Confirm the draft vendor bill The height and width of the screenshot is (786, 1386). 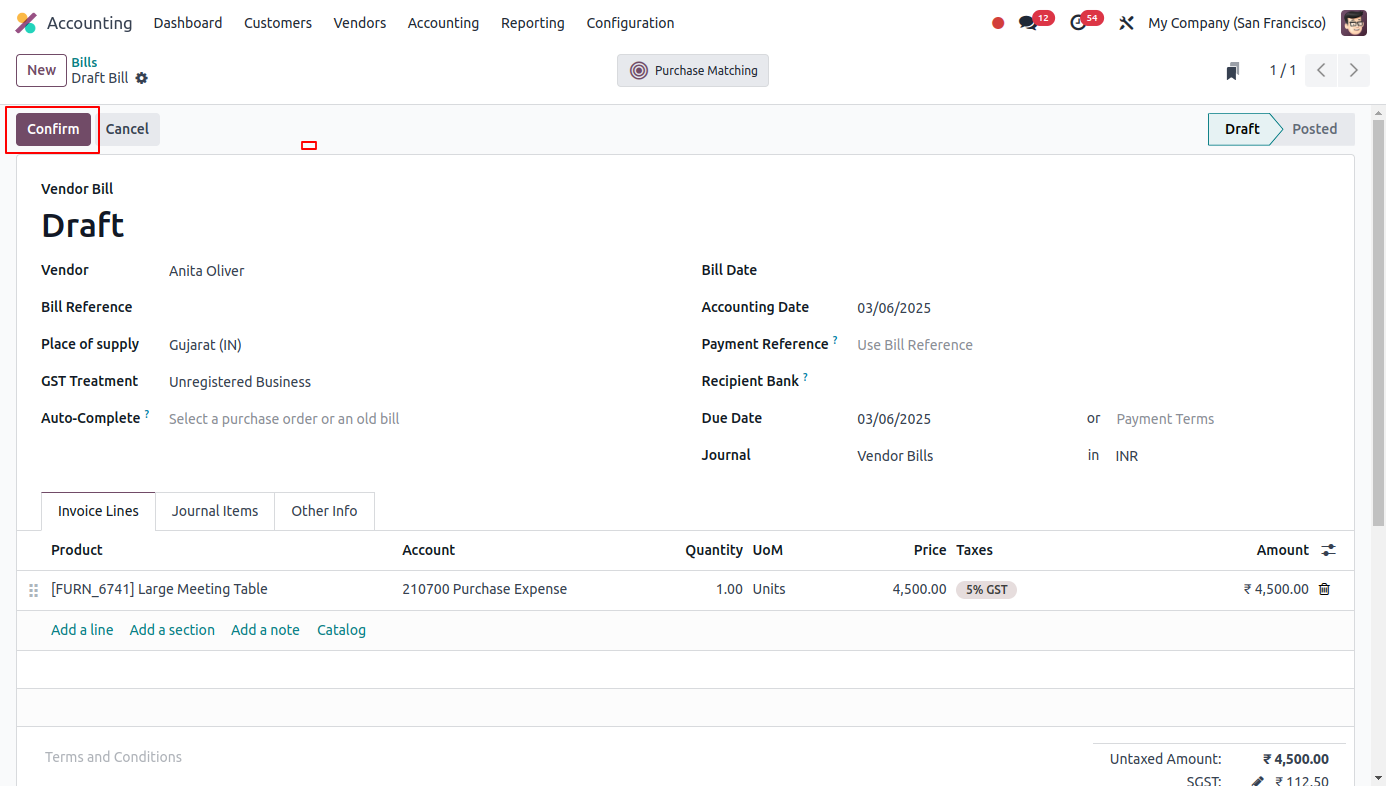pos(52,129)
